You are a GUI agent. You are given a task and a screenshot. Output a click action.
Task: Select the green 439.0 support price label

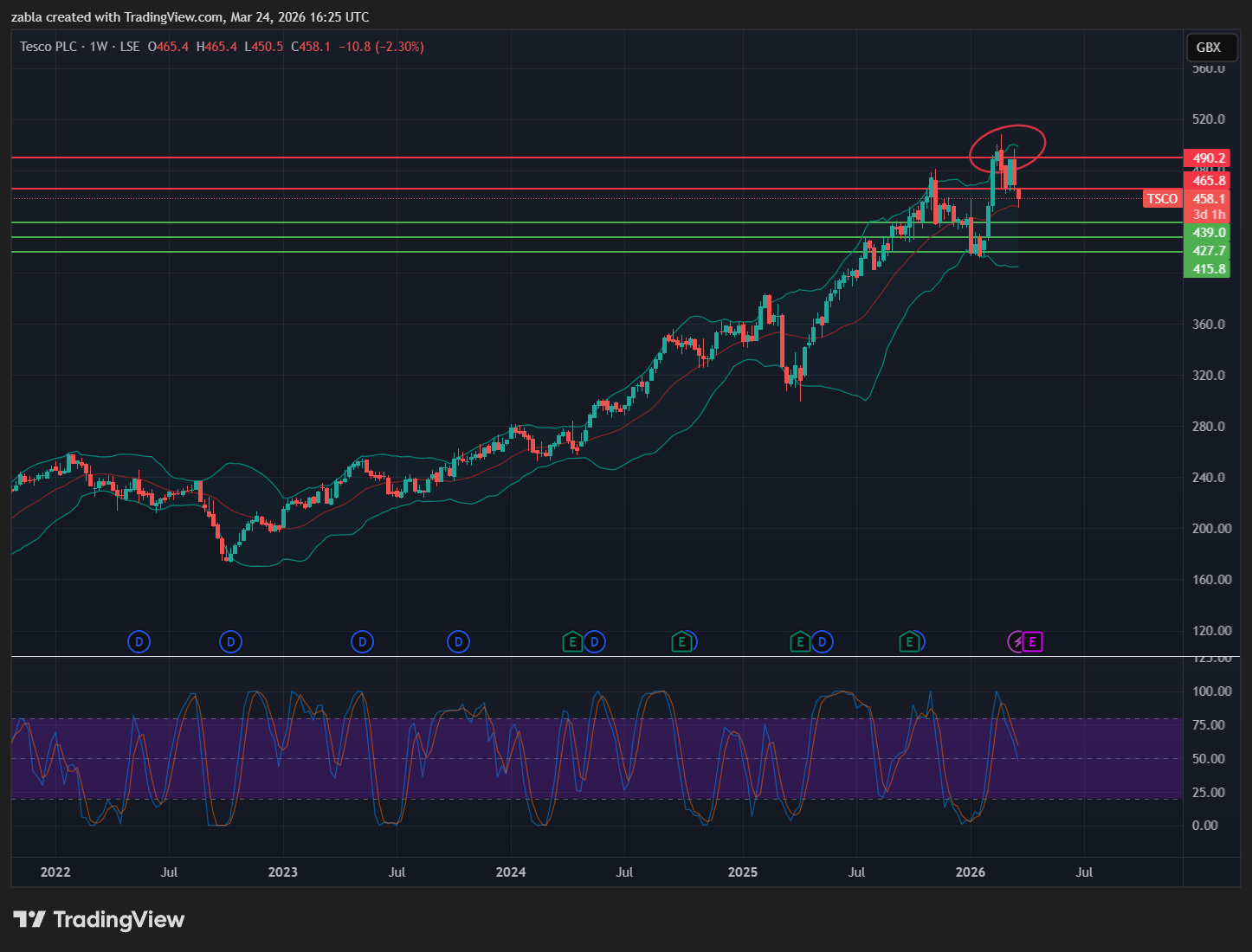pyautogui.click(x=1208, y=233)
